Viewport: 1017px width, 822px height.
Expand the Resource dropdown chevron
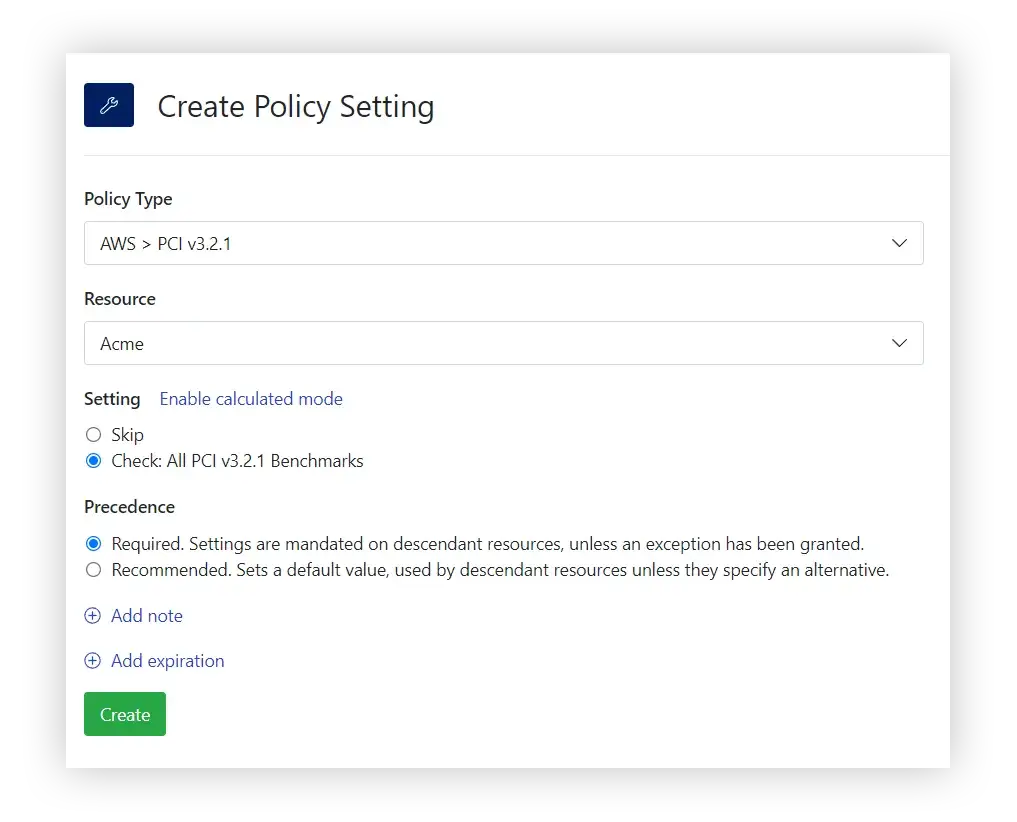[x=899, y=343]
